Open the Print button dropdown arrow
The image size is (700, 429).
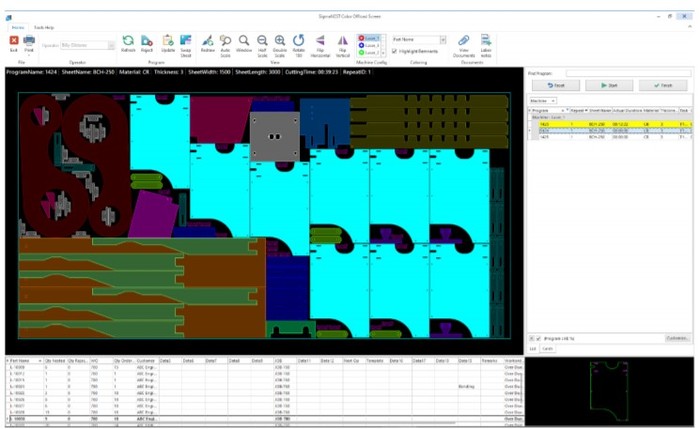coord(29,55)
